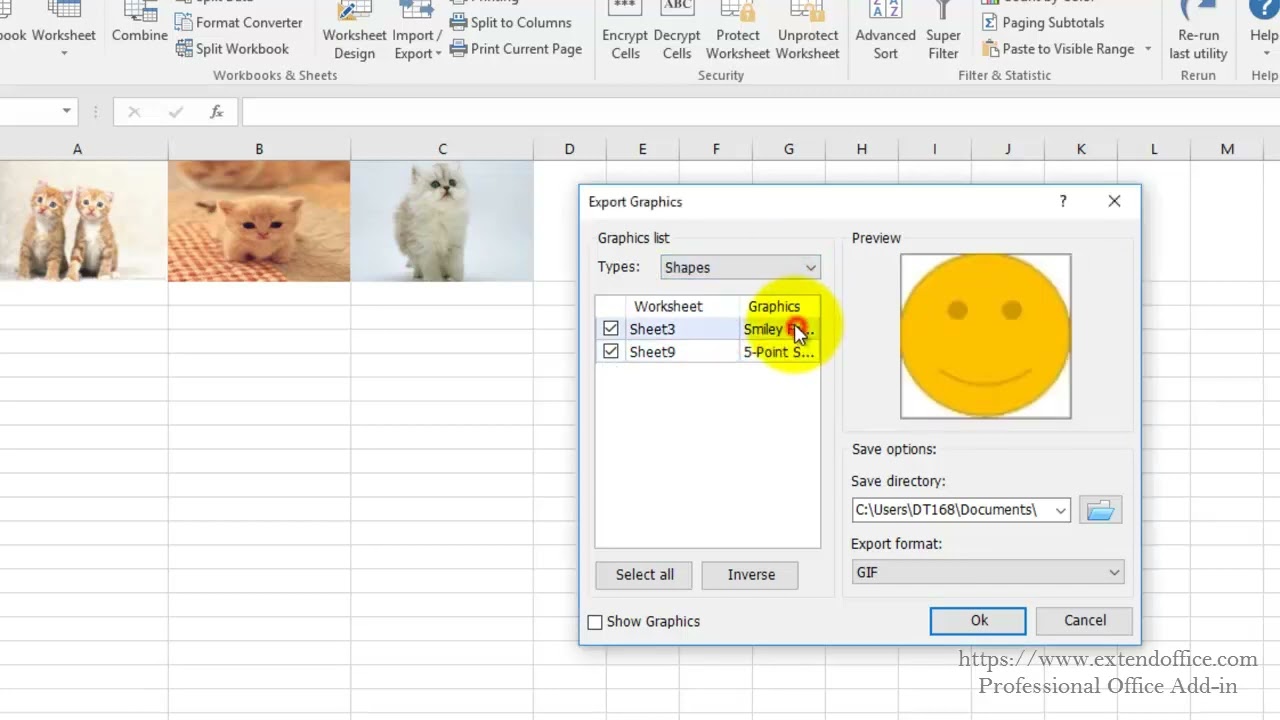Viewport: 1280px width, 720px height.
Task: Click Paste to Visible Range
Action: tap(1058, 48)
